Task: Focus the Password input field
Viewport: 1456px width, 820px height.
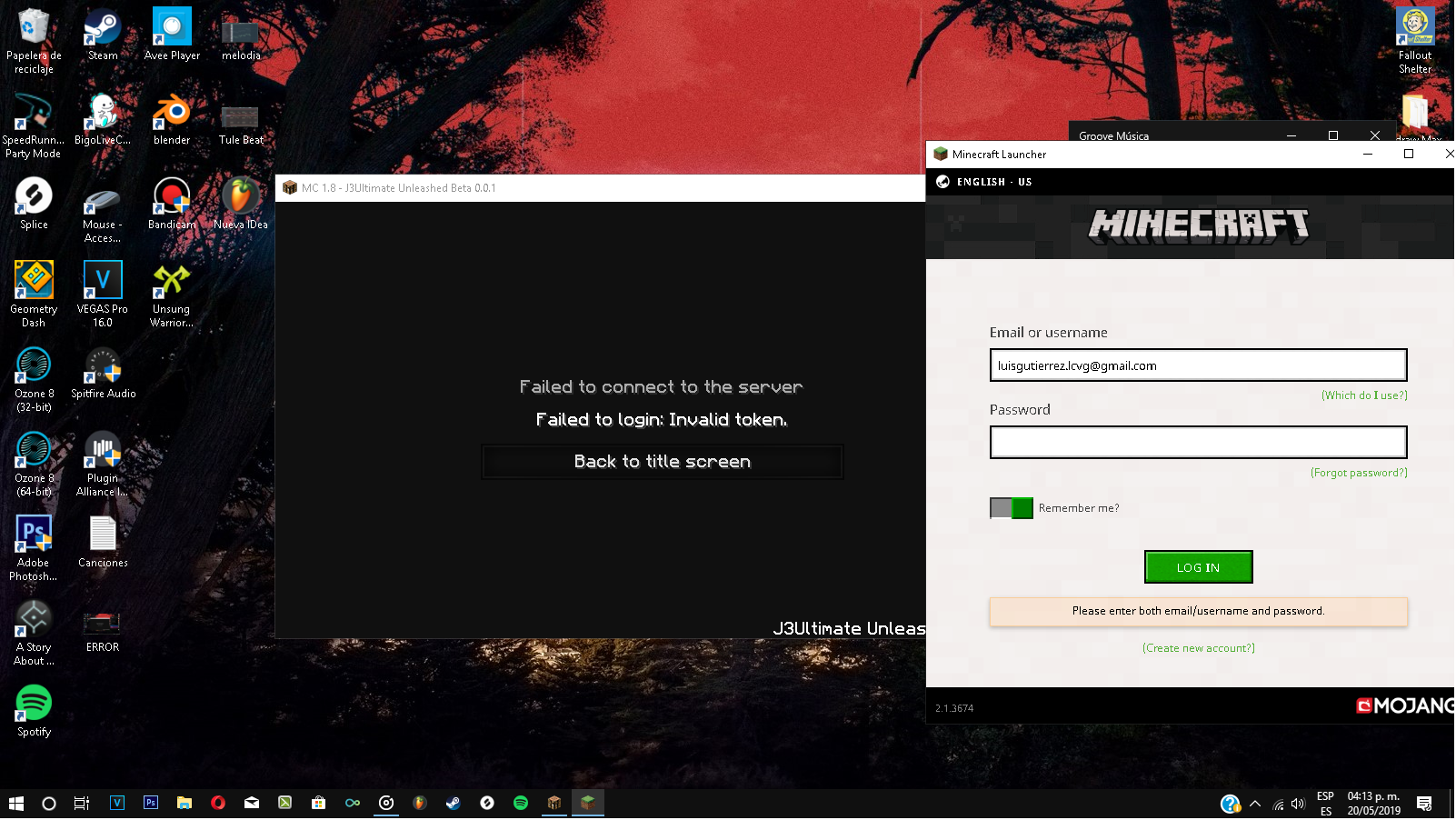Action: point(1198,443)
